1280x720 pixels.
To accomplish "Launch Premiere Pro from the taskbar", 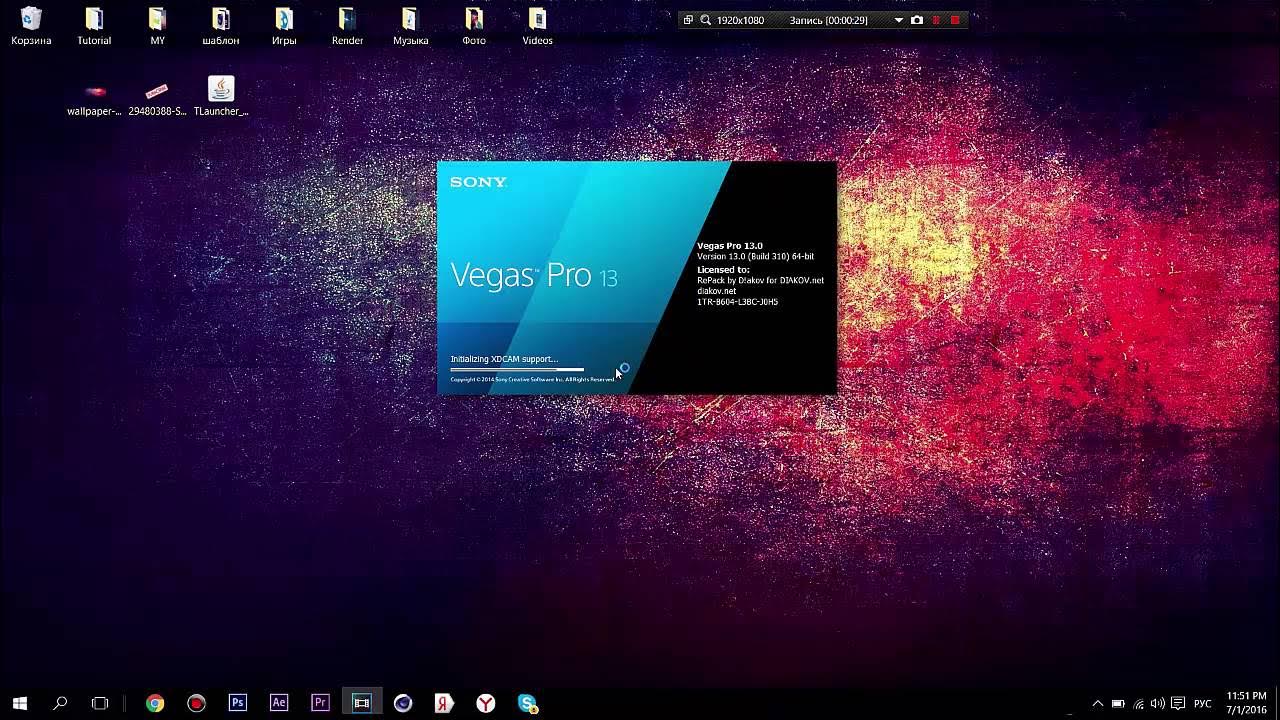I will pyautogui.click(x=320, y=703).
